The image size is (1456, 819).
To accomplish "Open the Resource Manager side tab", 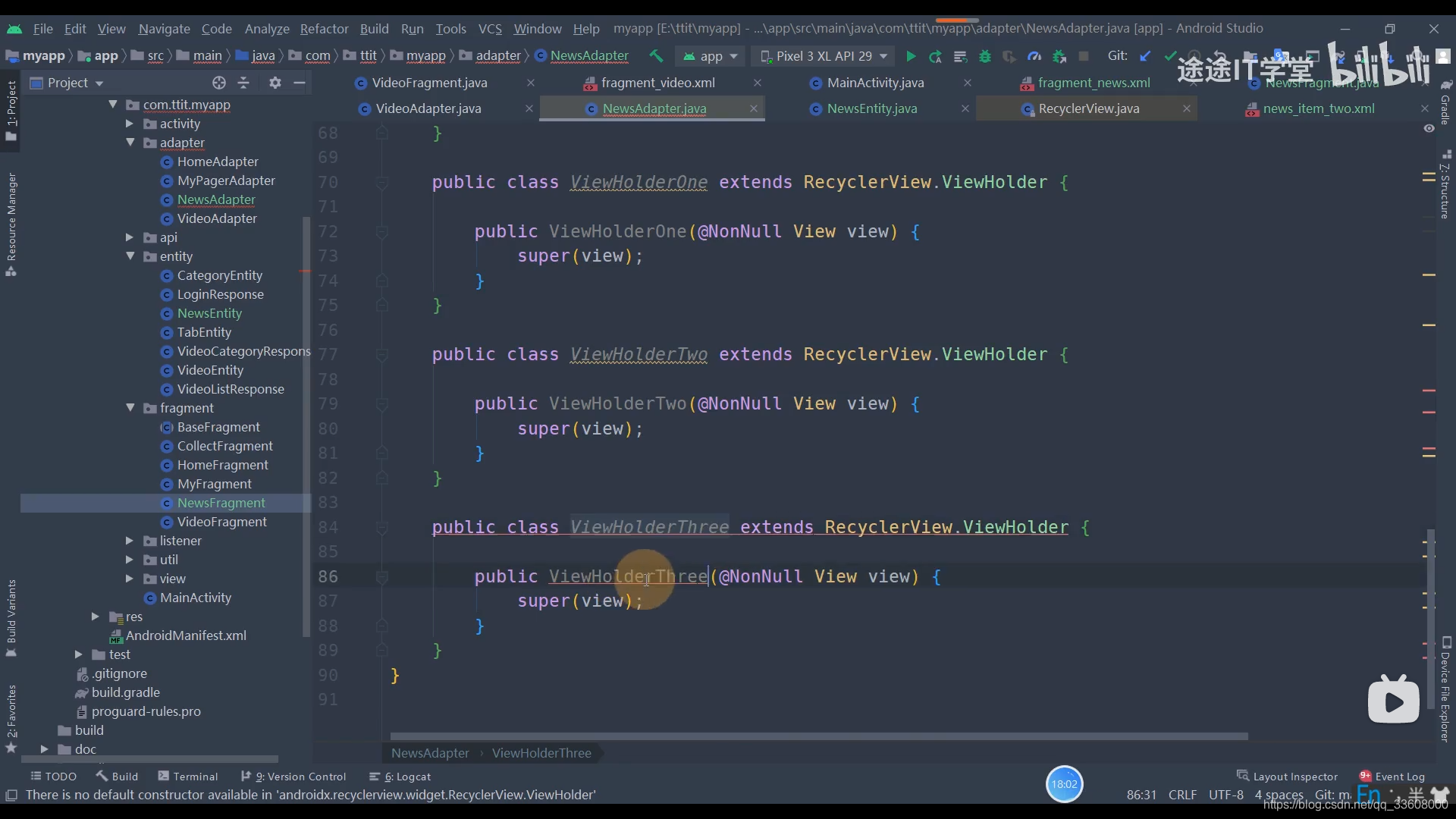I will tap(11, 224).
